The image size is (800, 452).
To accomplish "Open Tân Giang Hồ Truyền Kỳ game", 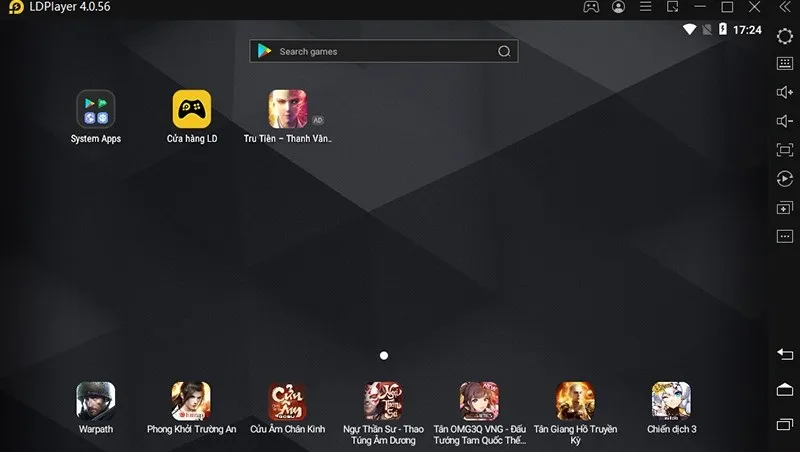I will pos(575,401).
